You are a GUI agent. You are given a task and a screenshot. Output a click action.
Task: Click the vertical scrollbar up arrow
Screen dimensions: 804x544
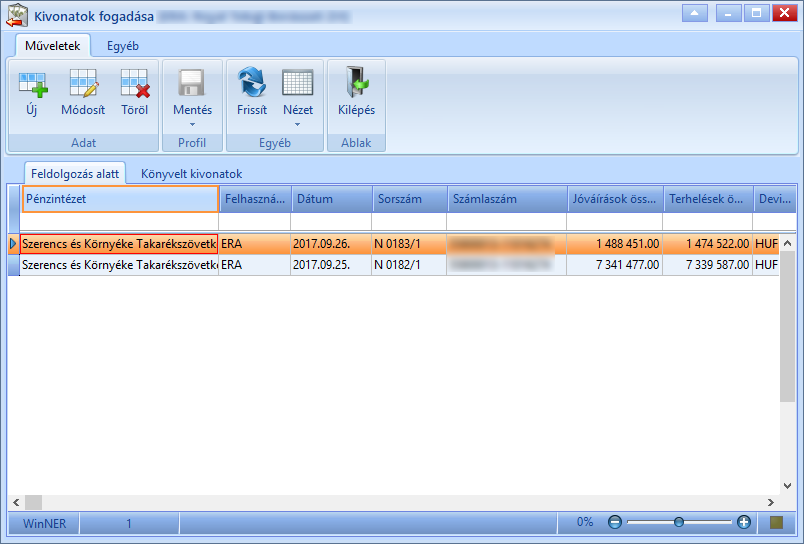[788, 244]
